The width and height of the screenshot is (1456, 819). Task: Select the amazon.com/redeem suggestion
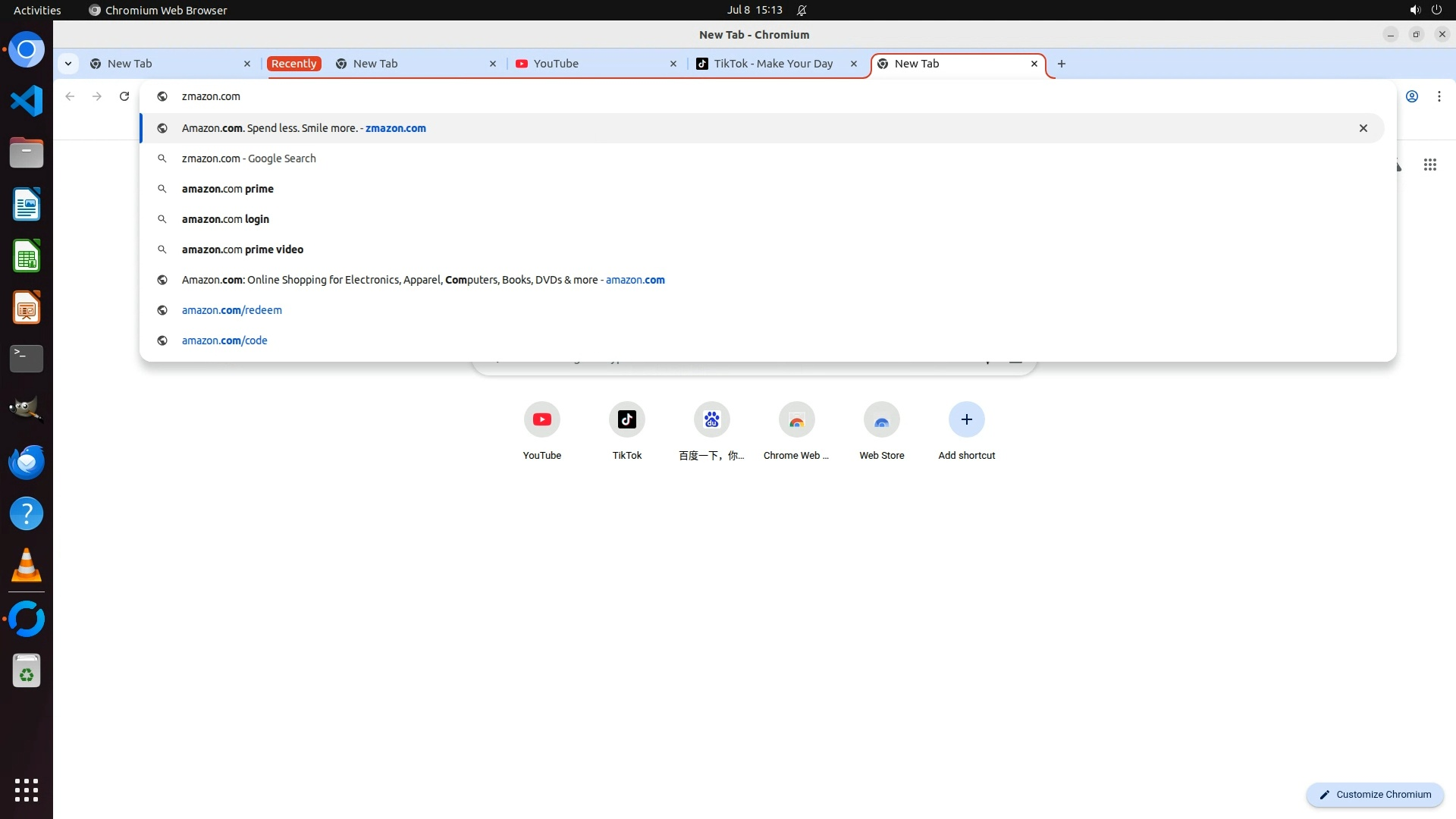click(x=232, y=310)
